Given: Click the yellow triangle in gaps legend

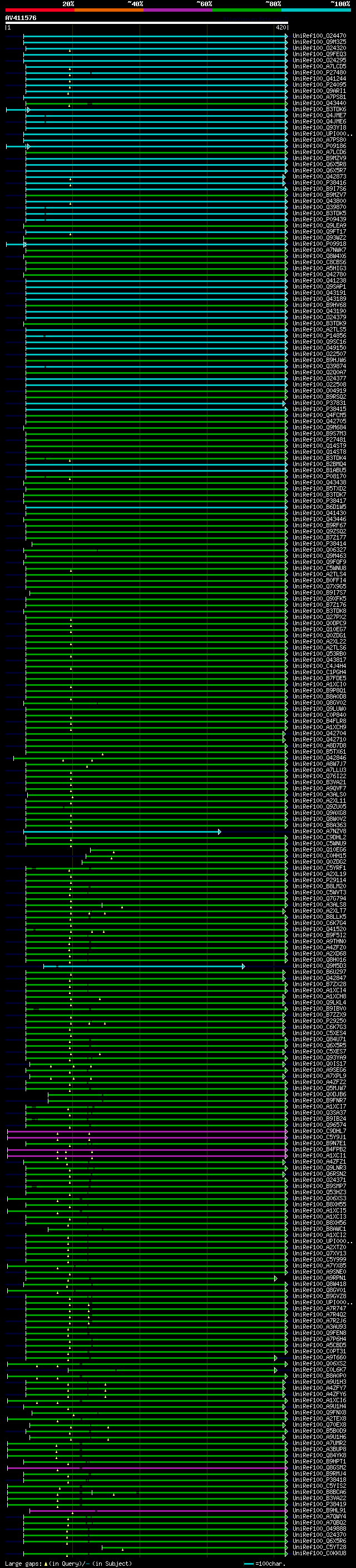Looking at the screenshot, I should (x=46, y=1564).
